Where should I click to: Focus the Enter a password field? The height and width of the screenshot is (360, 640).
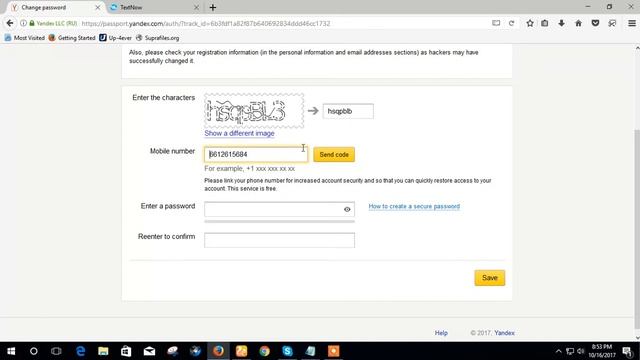[x=279, y=209]
